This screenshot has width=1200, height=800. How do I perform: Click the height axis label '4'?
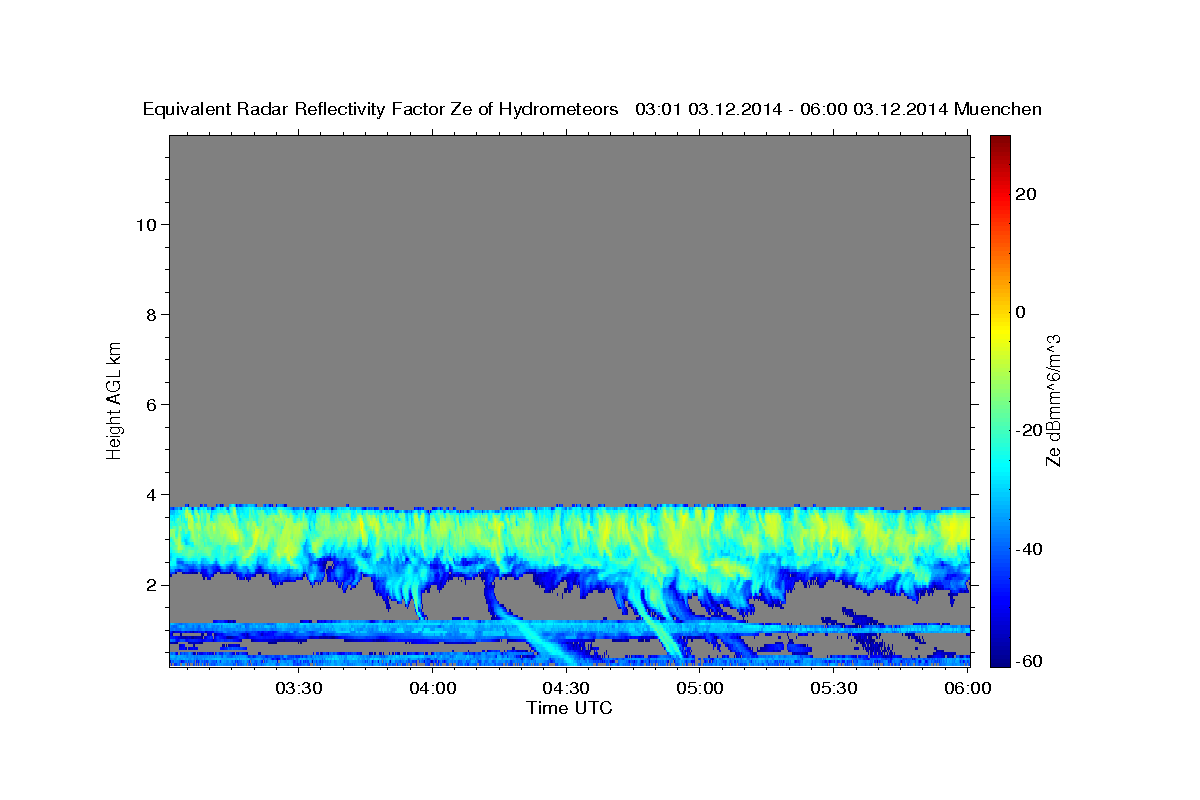[150, 494]
